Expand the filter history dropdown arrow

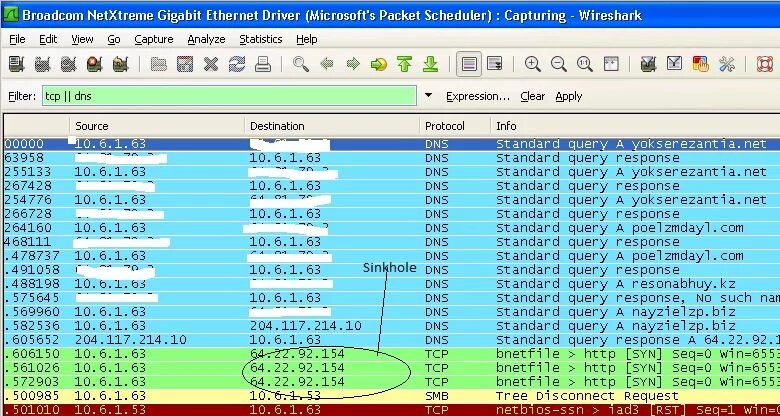tap(428, 96)
